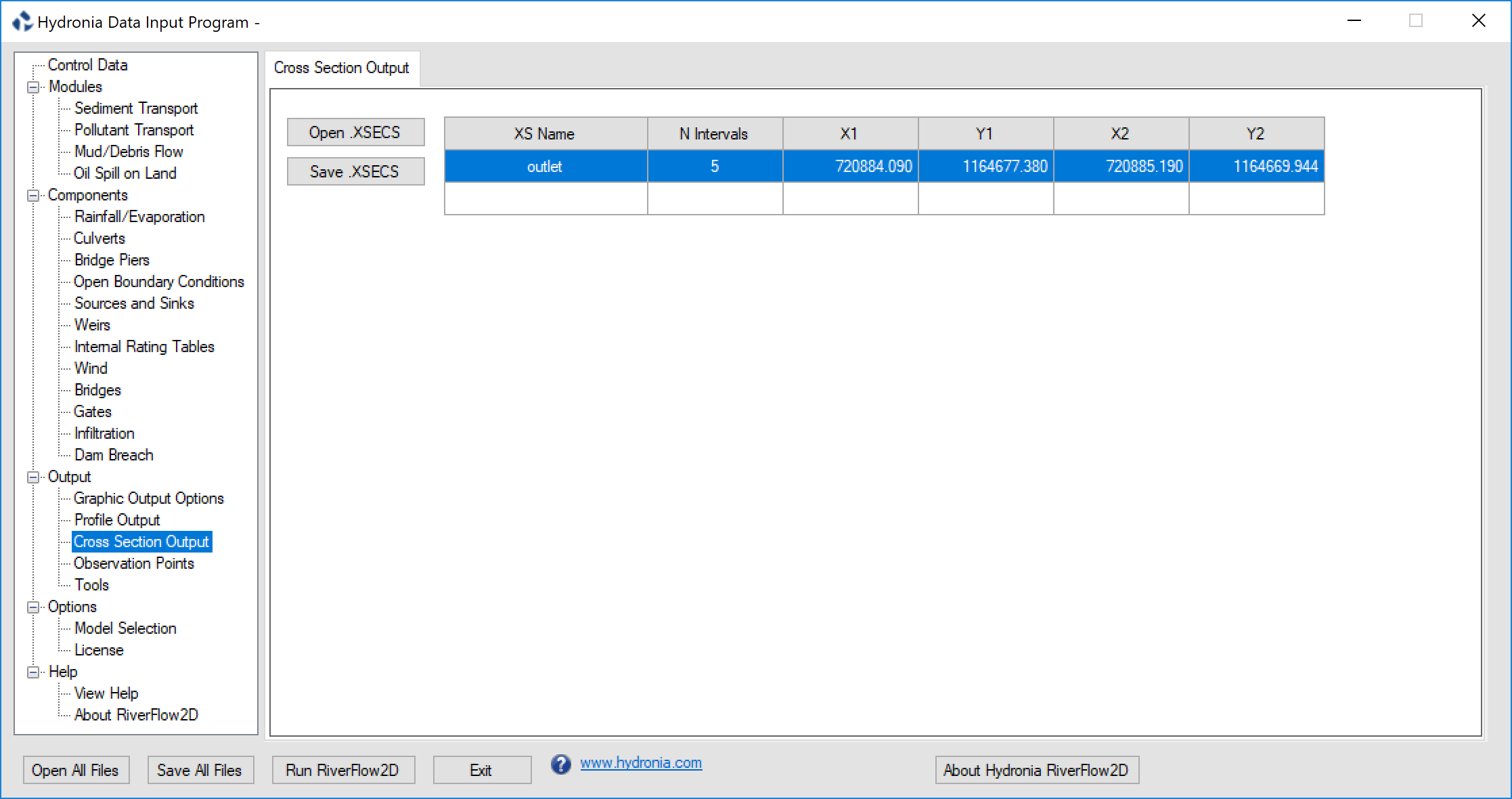The height and width of the screenshot is (799, 1512).
Task: Select Cross Section Output tree item
Action: click(x=141, y=542)
